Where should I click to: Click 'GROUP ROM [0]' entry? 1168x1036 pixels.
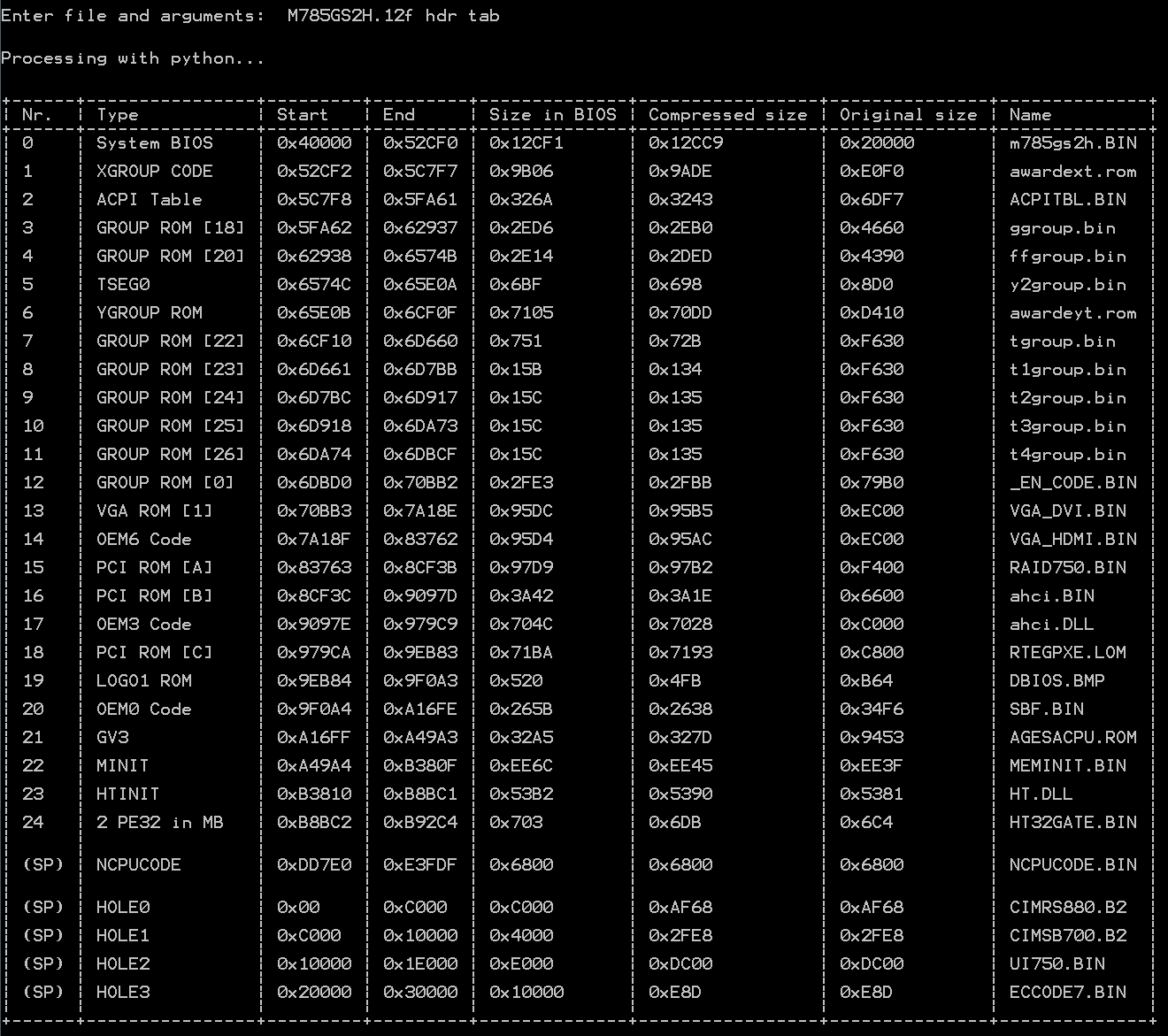coord(165,482)
